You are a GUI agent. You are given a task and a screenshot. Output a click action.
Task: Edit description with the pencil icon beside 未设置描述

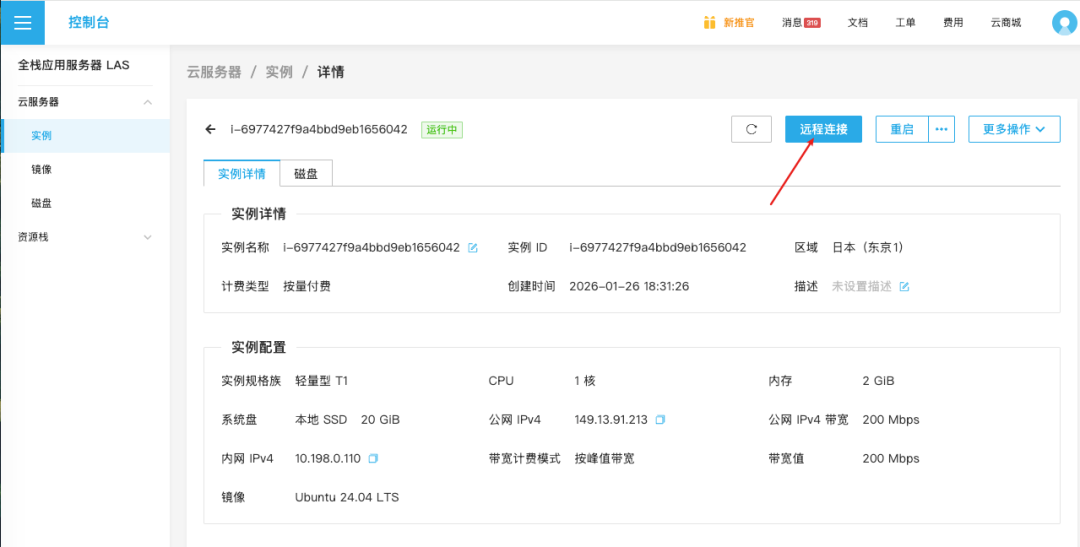click(x=904, y=287)
